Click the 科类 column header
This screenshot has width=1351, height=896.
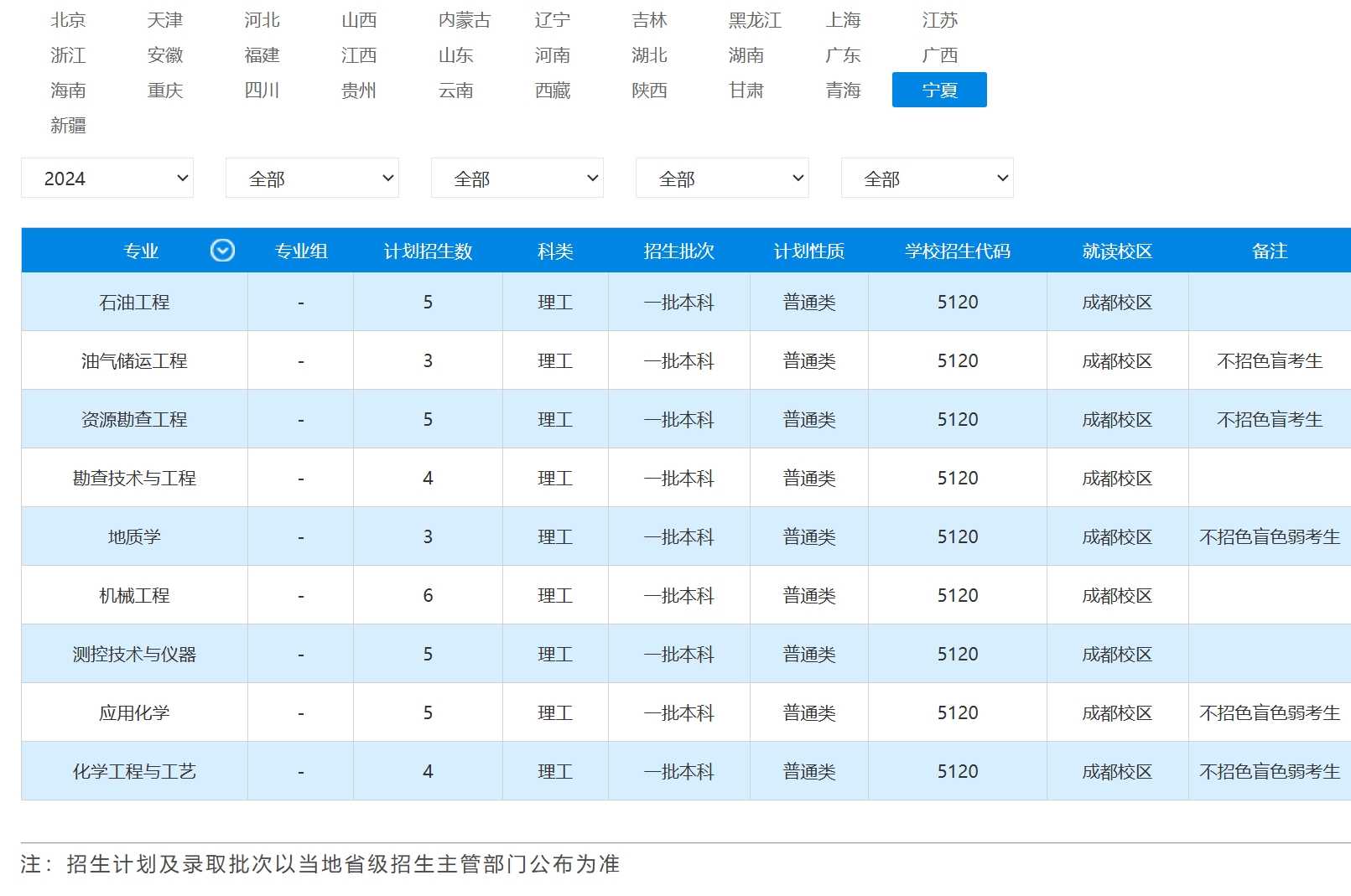(555, 251)
